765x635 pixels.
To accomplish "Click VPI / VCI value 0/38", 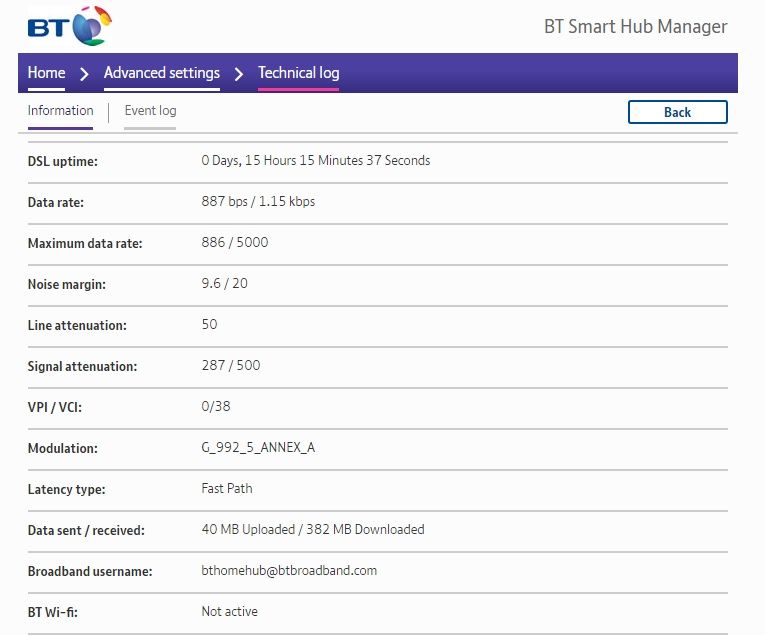I will (x=216, y=406).
